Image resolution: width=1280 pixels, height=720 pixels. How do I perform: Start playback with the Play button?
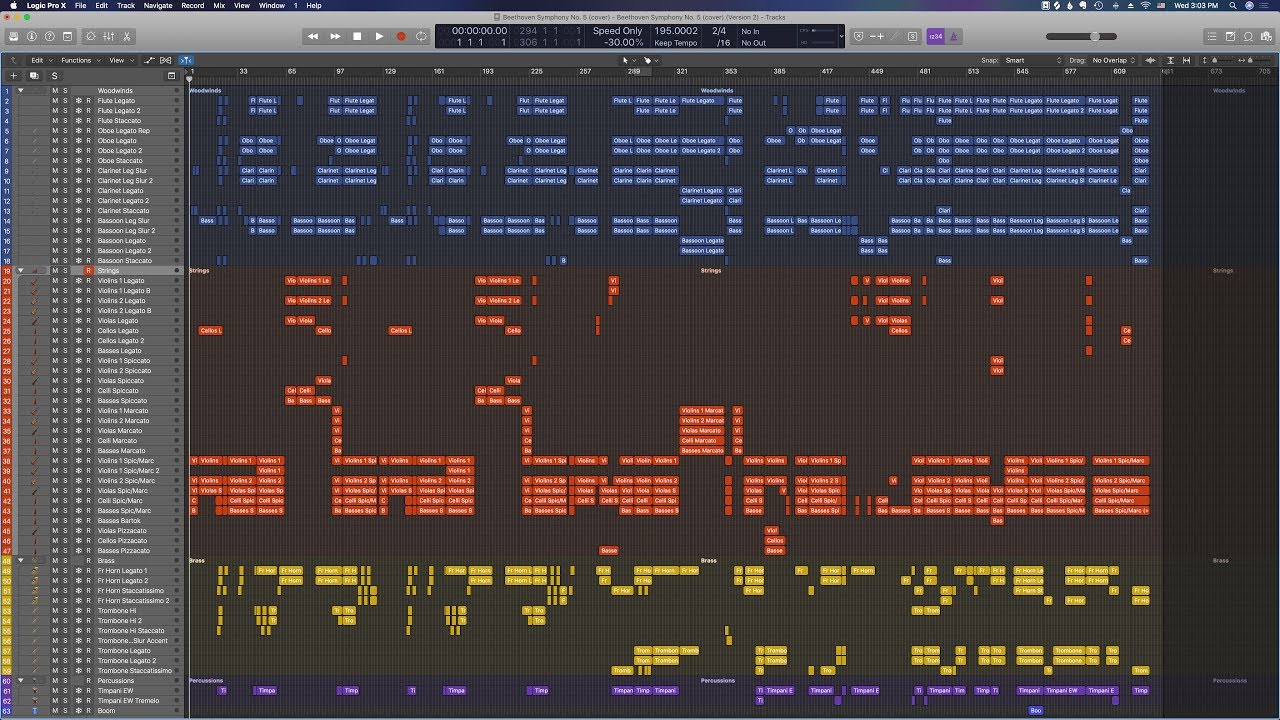coord(379,36)
